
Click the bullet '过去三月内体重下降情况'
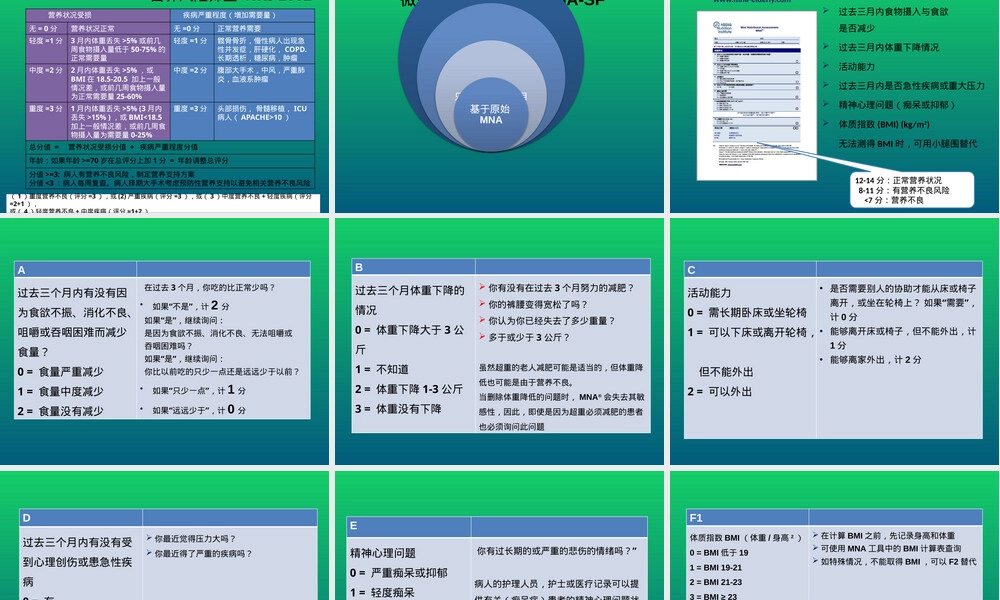click(x=888, y=47)
